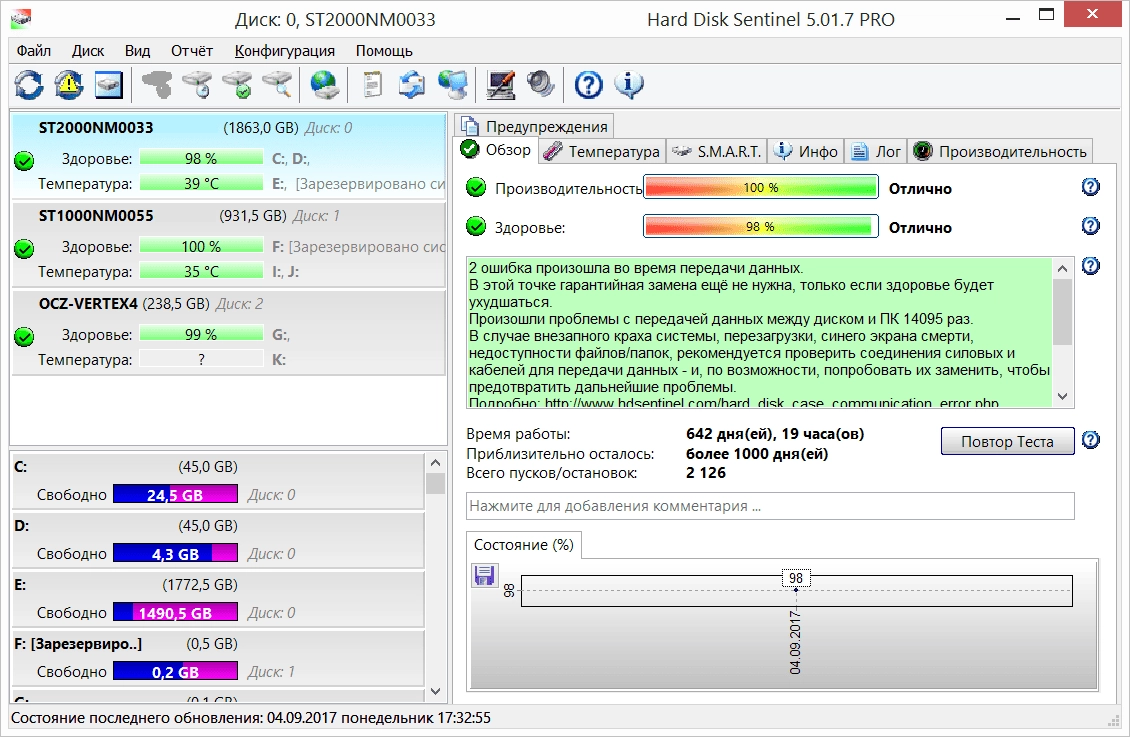Image resolution: width=1130 pixels, height=737 pixels.
Task: Click down arrow of the description box scrollbar
Action: click(x=1062, y=396)
